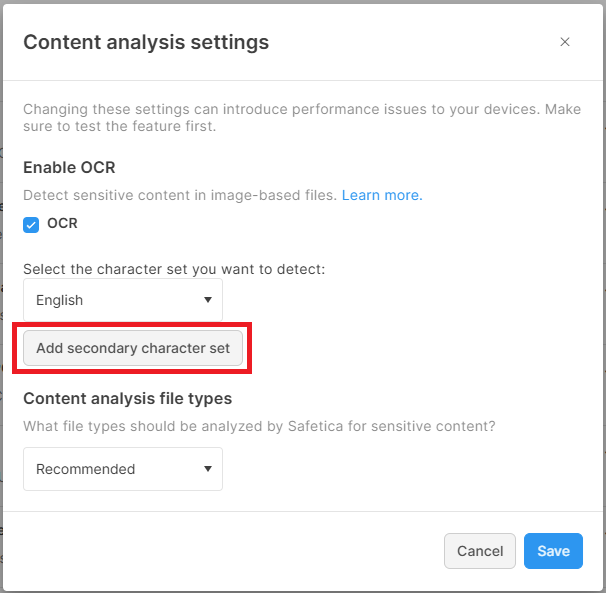Click the Select the character set label

(x=174, y=269)
